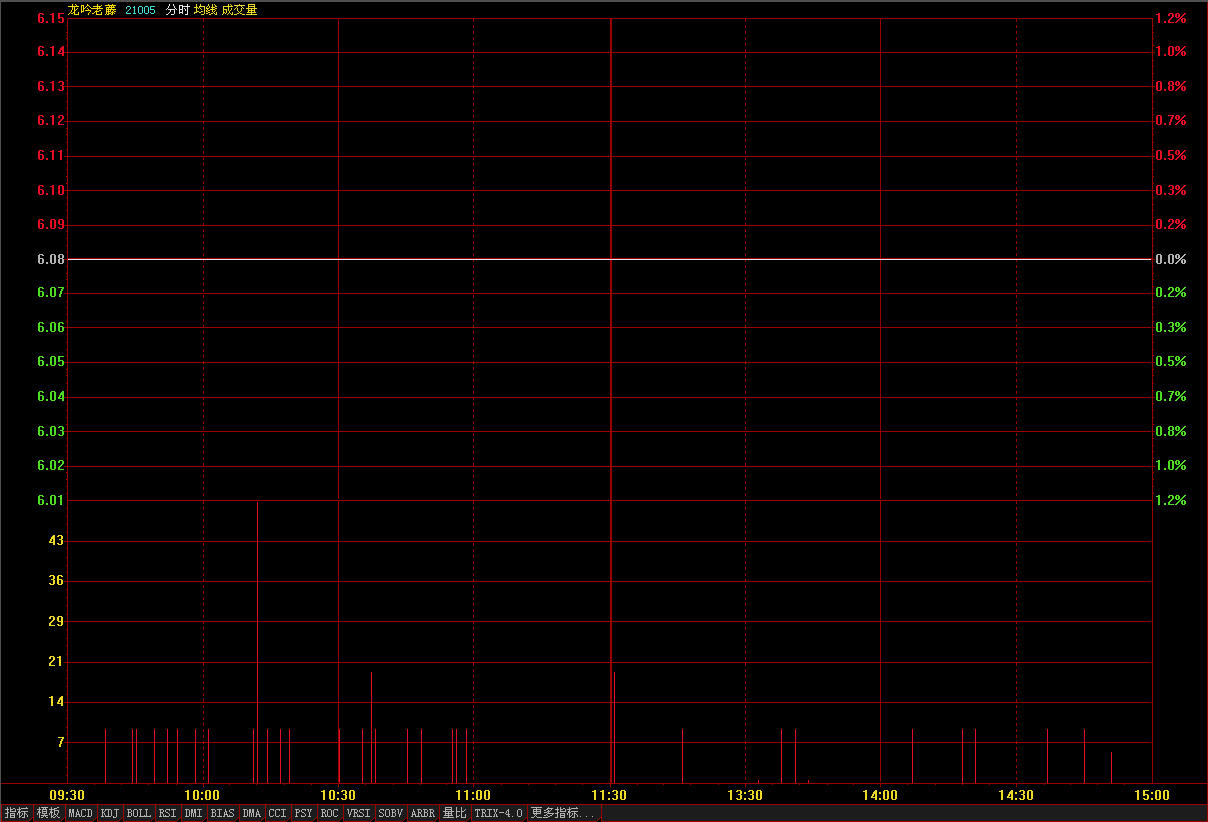Viewport: 1208px width, 822px height.
Task: Show the ARBR indicator
Action: click(x=423, y=813)
